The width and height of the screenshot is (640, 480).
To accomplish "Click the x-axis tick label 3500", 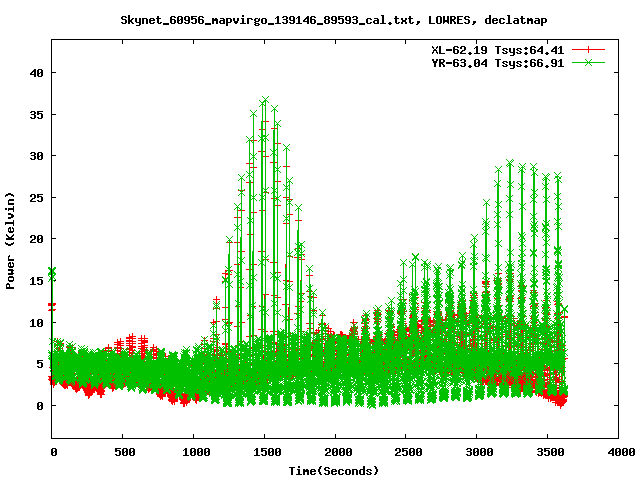I will (550, 452).
